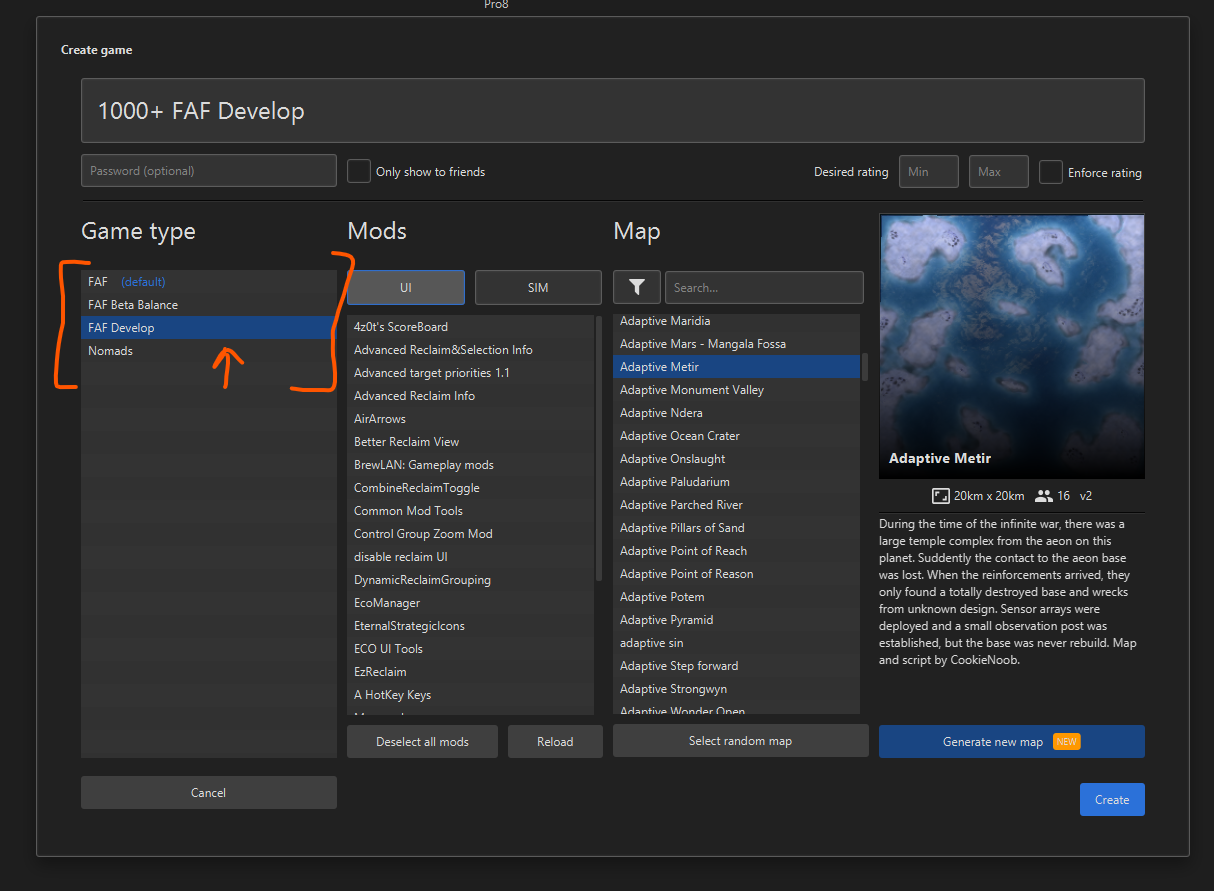The width and height of the screenshot is (1214, 891).
Task: Choose the Adaptive Maridia map
Action: click(737, 321)
